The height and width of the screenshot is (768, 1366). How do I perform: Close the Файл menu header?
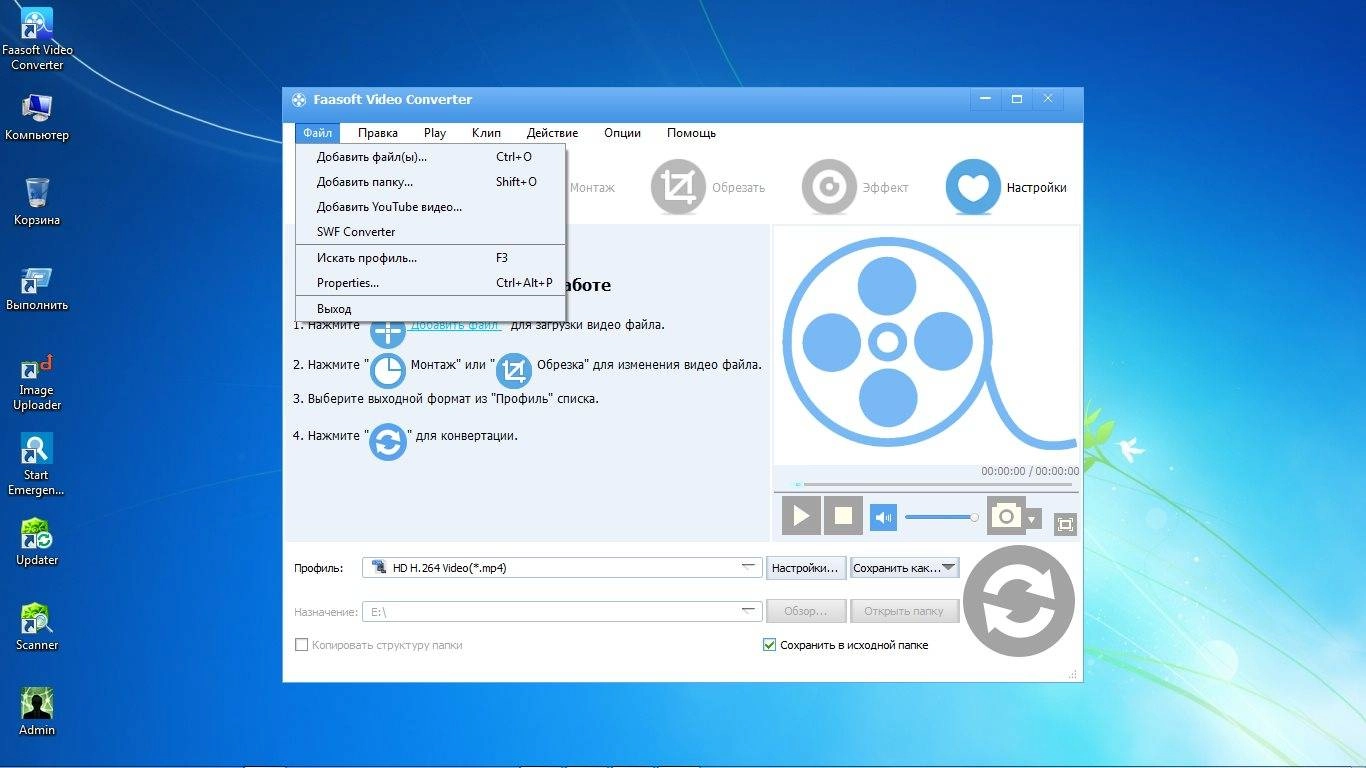(318, 133)
